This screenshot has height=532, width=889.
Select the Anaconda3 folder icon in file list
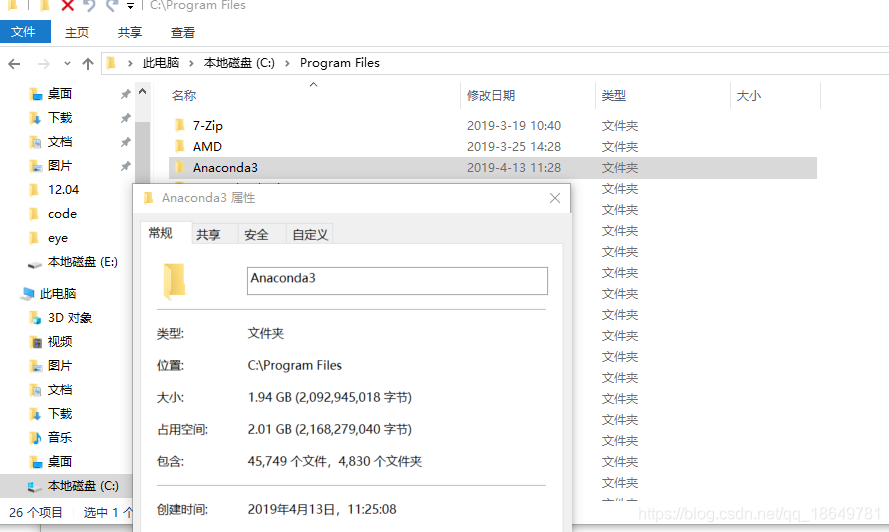(180, 167)
